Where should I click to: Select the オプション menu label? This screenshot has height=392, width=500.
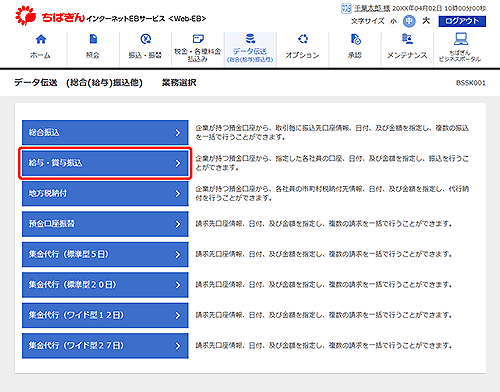point(302,55)
